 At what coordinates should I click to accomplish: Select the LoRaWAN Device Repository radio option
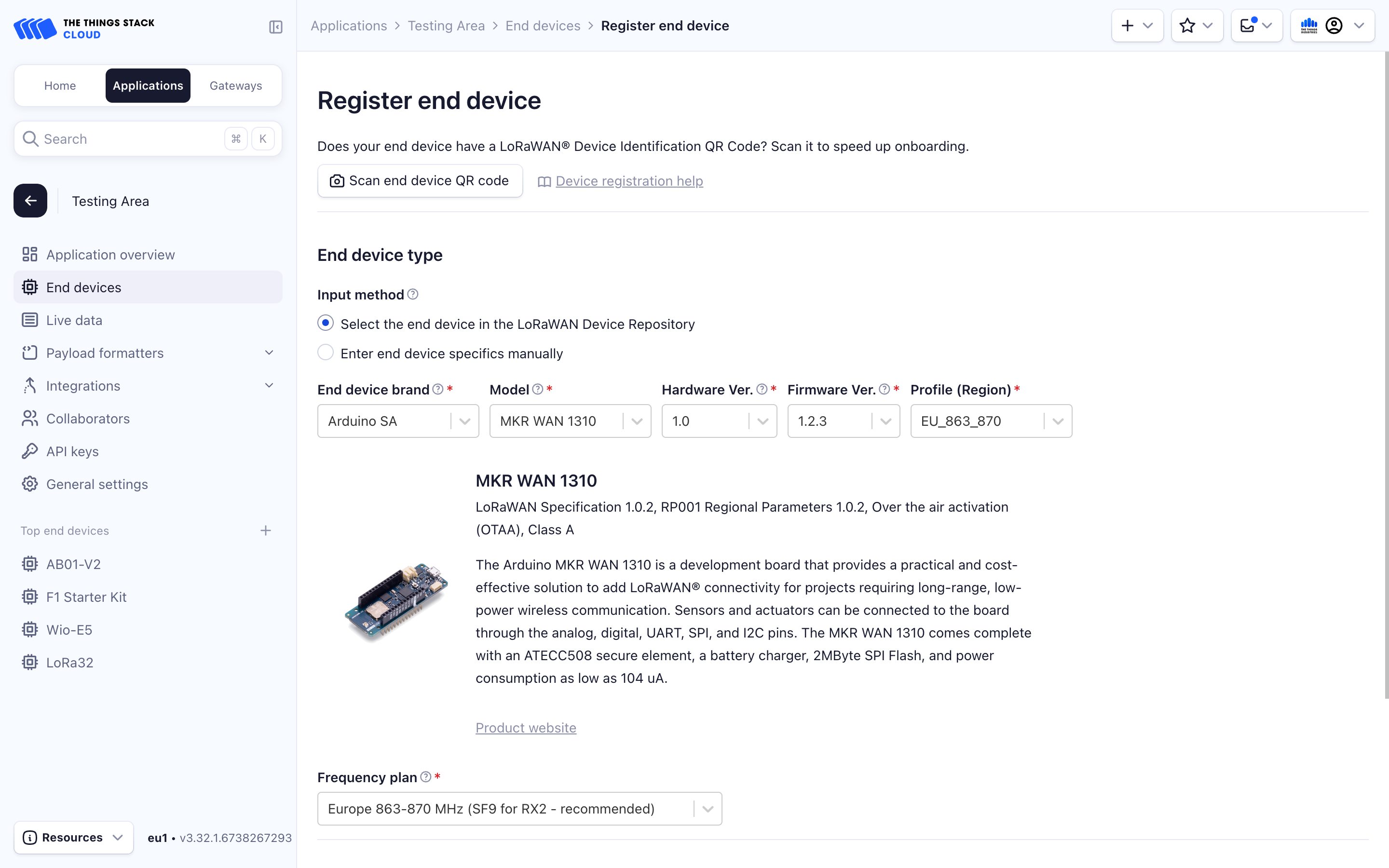tap(326, 323)
